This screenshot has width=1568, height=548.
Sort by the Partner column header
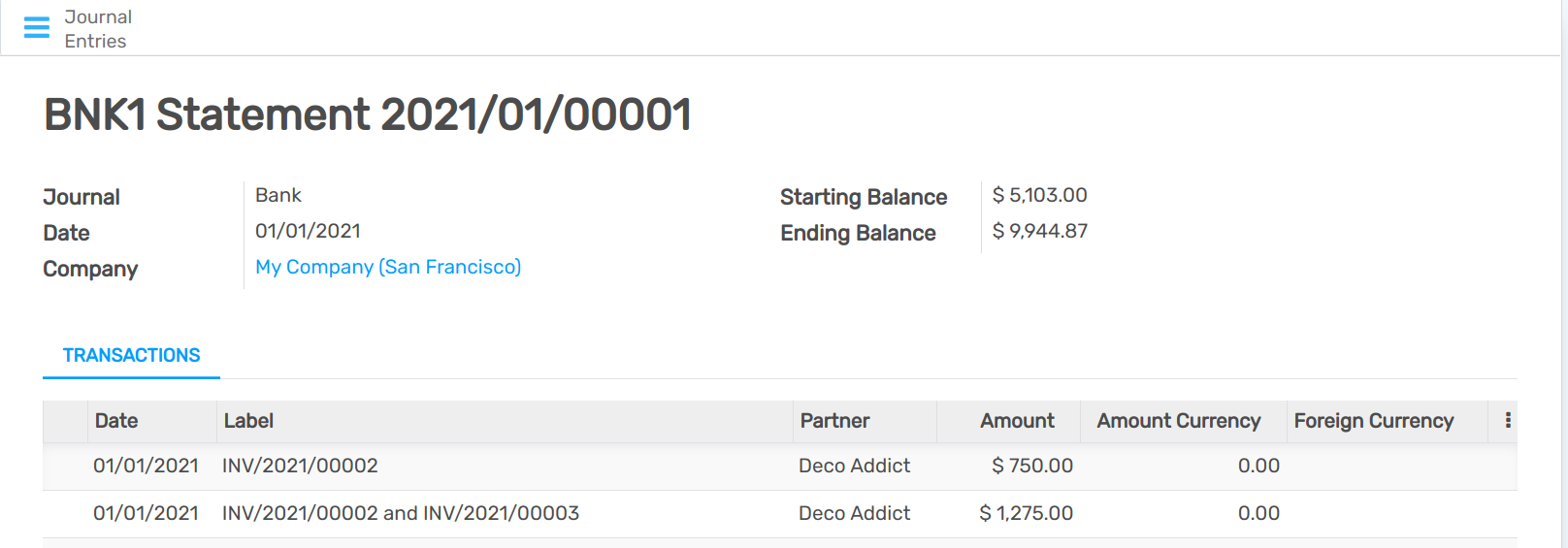834,421
